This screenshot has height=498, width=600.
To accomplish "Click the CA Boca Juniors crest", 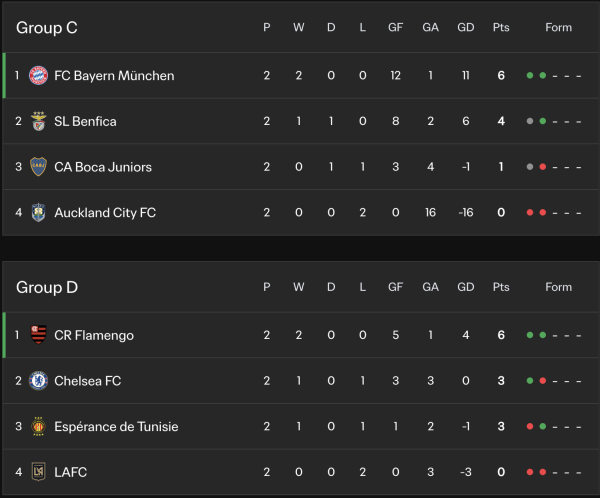I will coord(39,167).
